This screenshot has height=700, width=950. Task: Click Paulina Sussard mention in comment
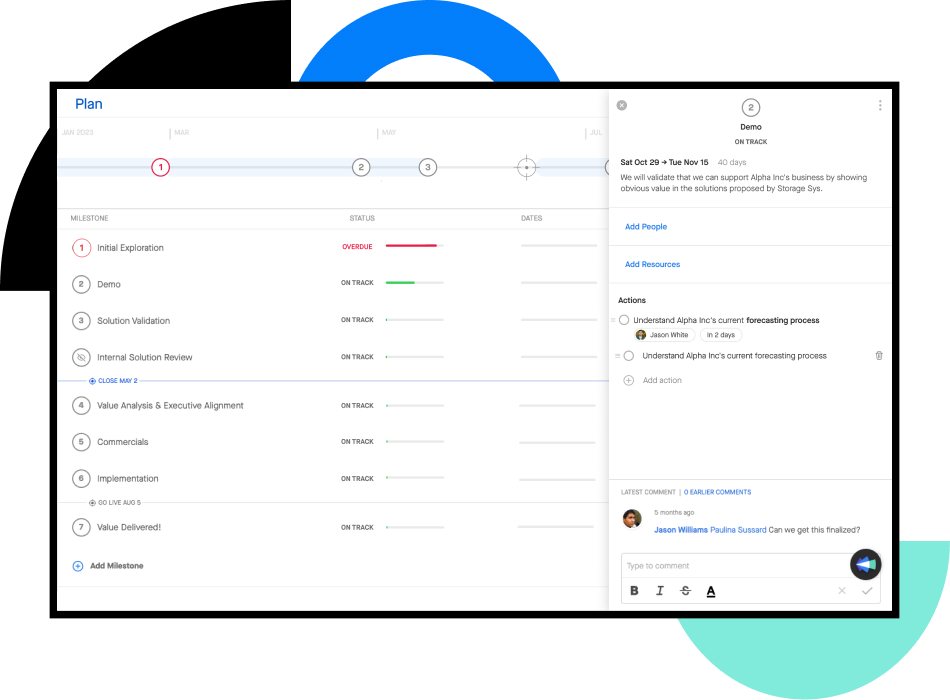click(738, 530)
